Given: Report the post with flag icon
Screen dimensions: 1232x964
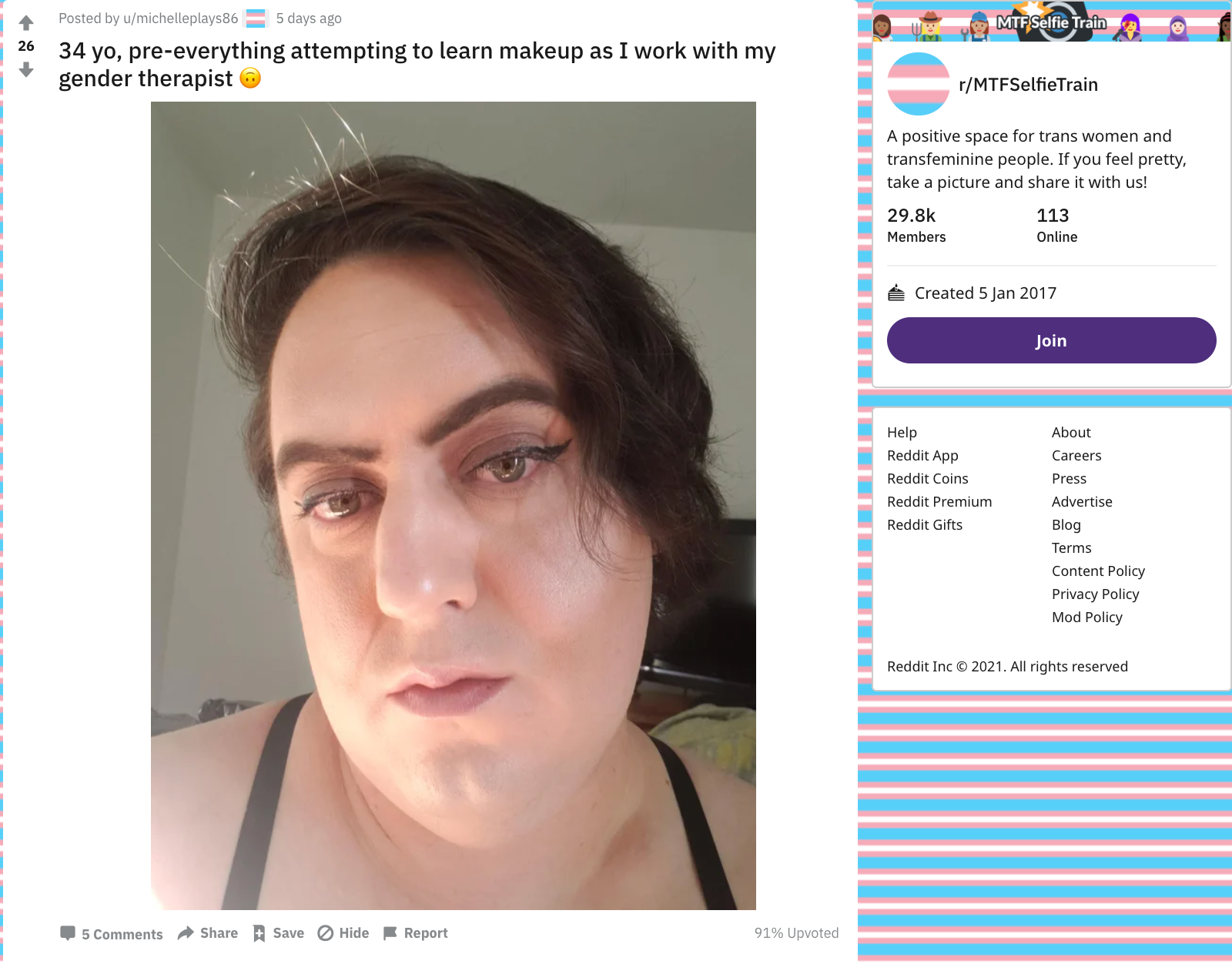Looking at the screenshot, I should (415, 933).
